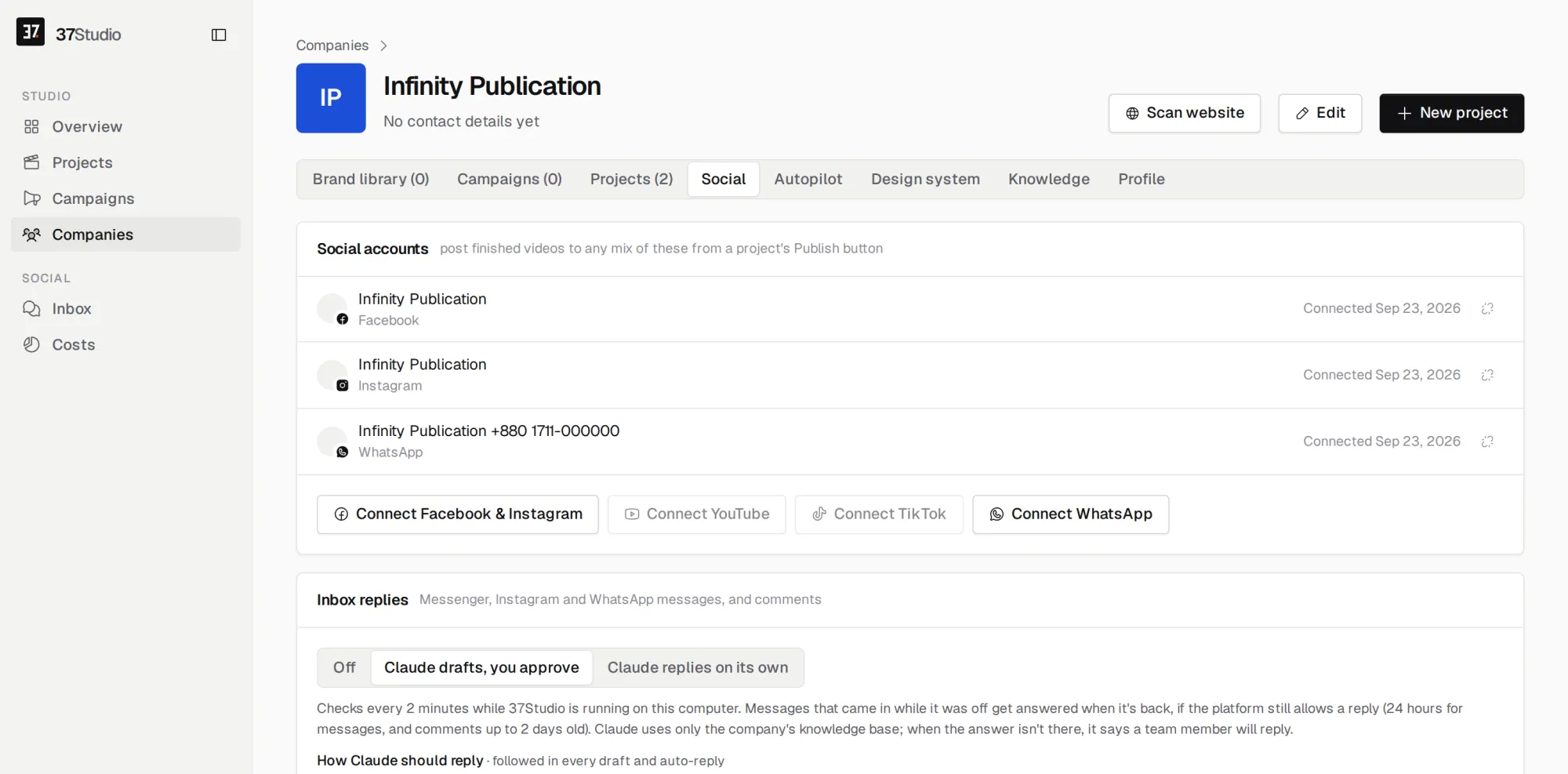The height and width of the screenshot is (774, 1568).
Task: Click the 'No contact details yet' text
Action: click(x=461, y=122)
